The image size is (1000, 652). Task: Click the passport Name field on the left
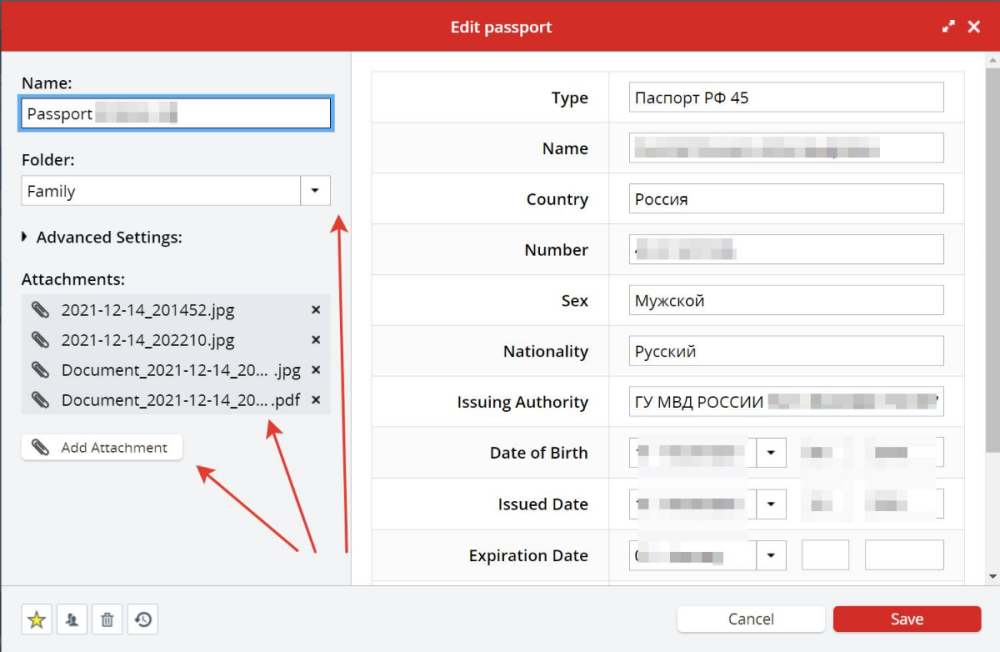point(176,114)
